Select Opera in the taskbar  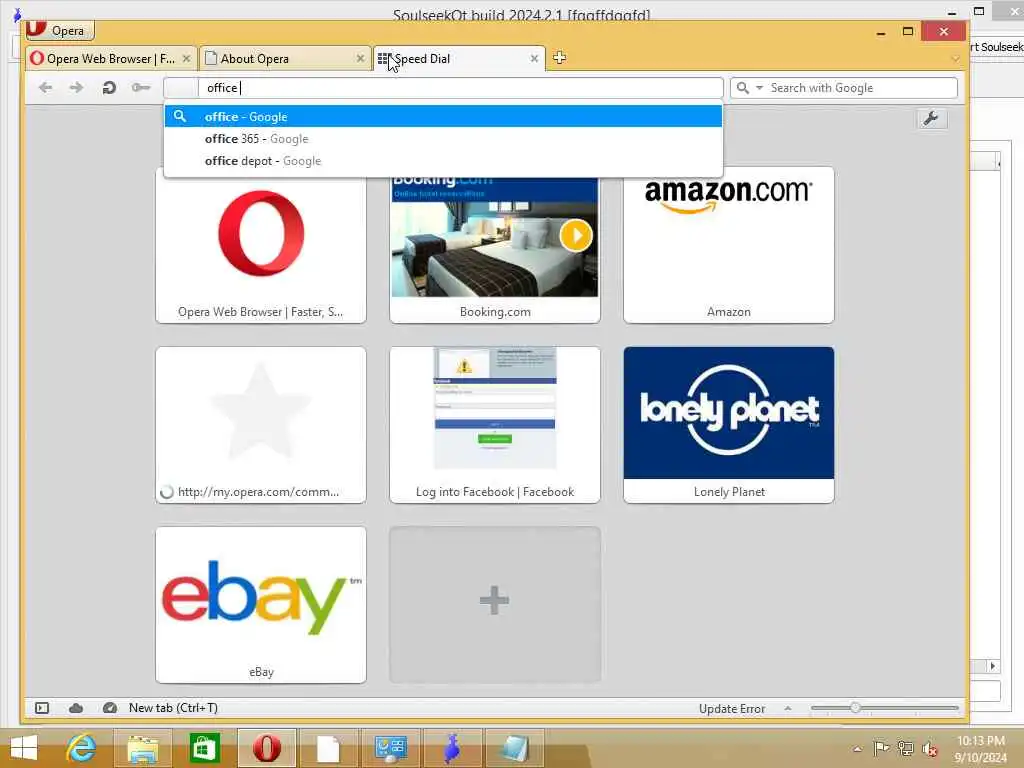[266, 748]
